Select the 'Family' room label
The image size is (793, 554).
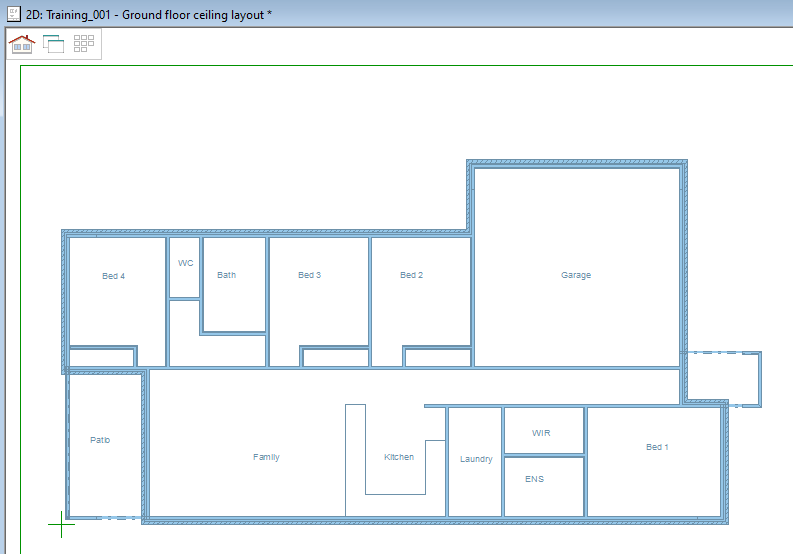[267, 457]
